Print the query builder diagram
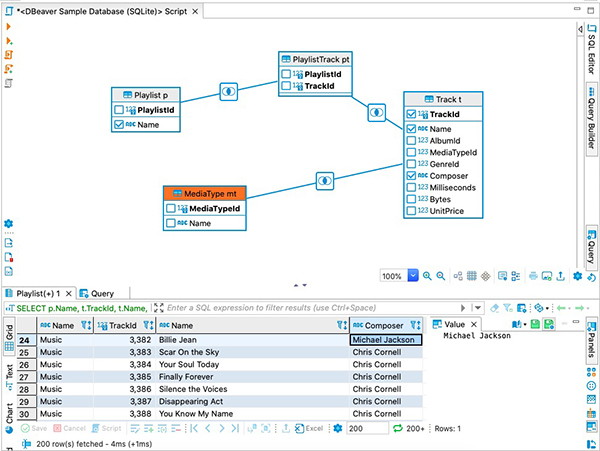The image size is (600, 451). click(533, 276)
